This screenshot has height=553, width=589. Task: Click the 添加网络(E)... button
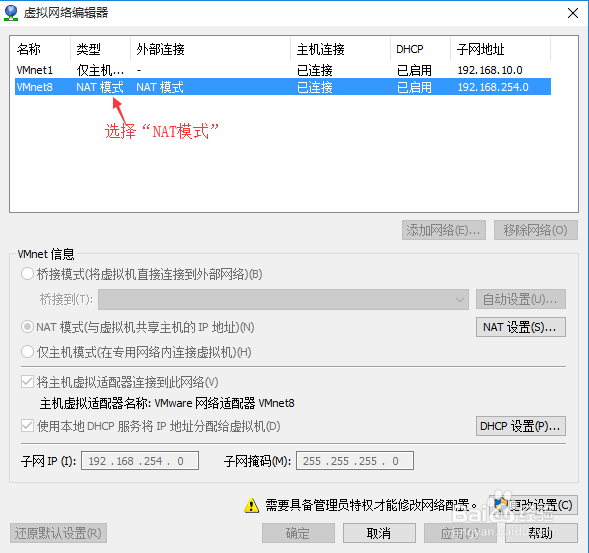pos(444,230)
